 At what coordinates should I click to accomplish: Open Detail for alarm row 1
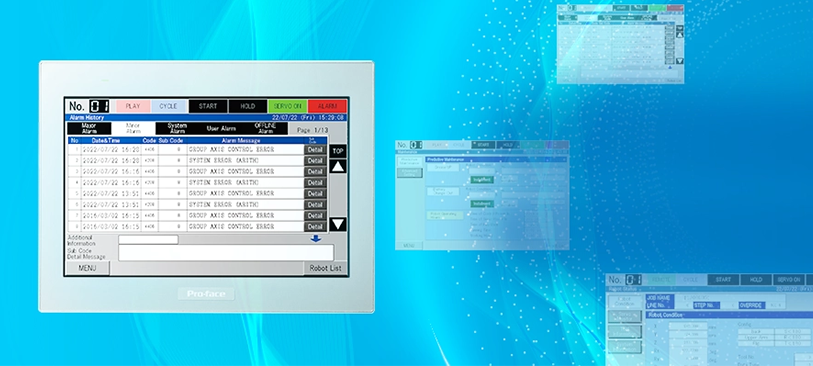[315, 149]
